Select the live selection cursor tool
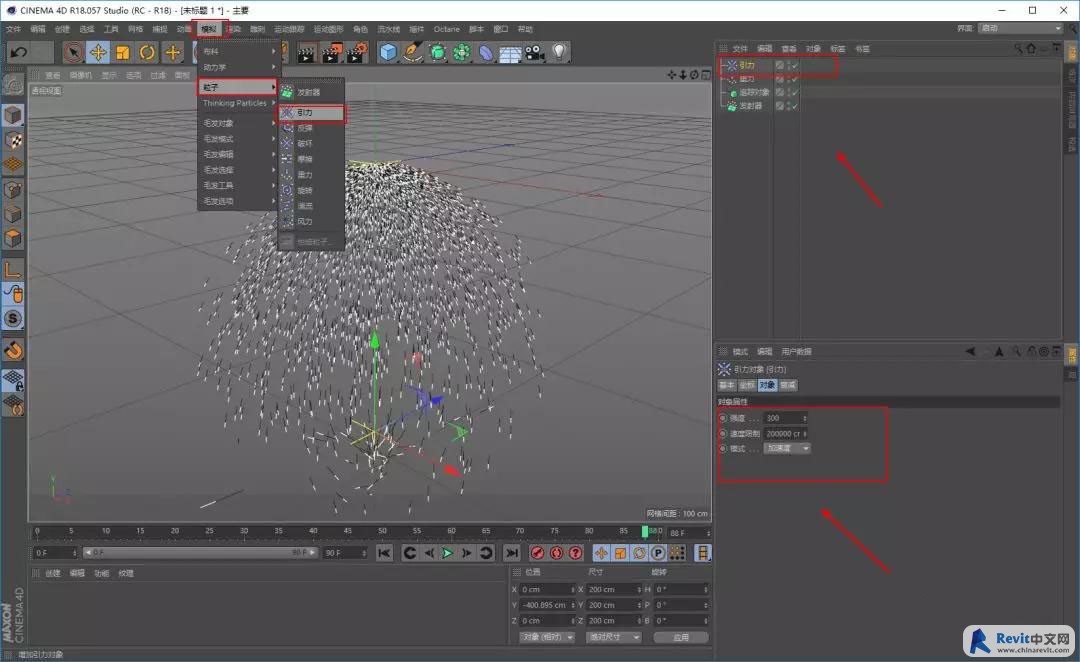This screenshot has width=1080, height=662. [x=73, y=52]
